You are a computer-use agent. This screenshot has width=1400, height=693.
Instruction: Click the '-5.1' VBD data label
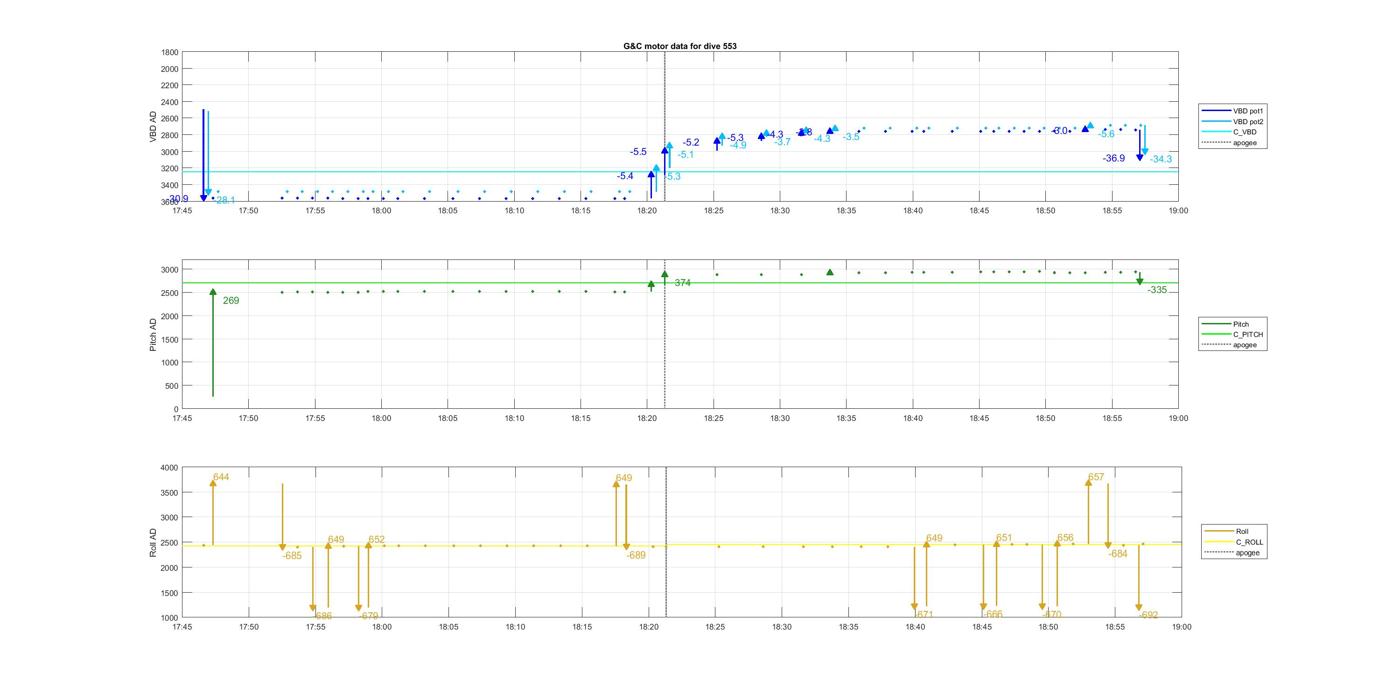[x=685, y=155]
